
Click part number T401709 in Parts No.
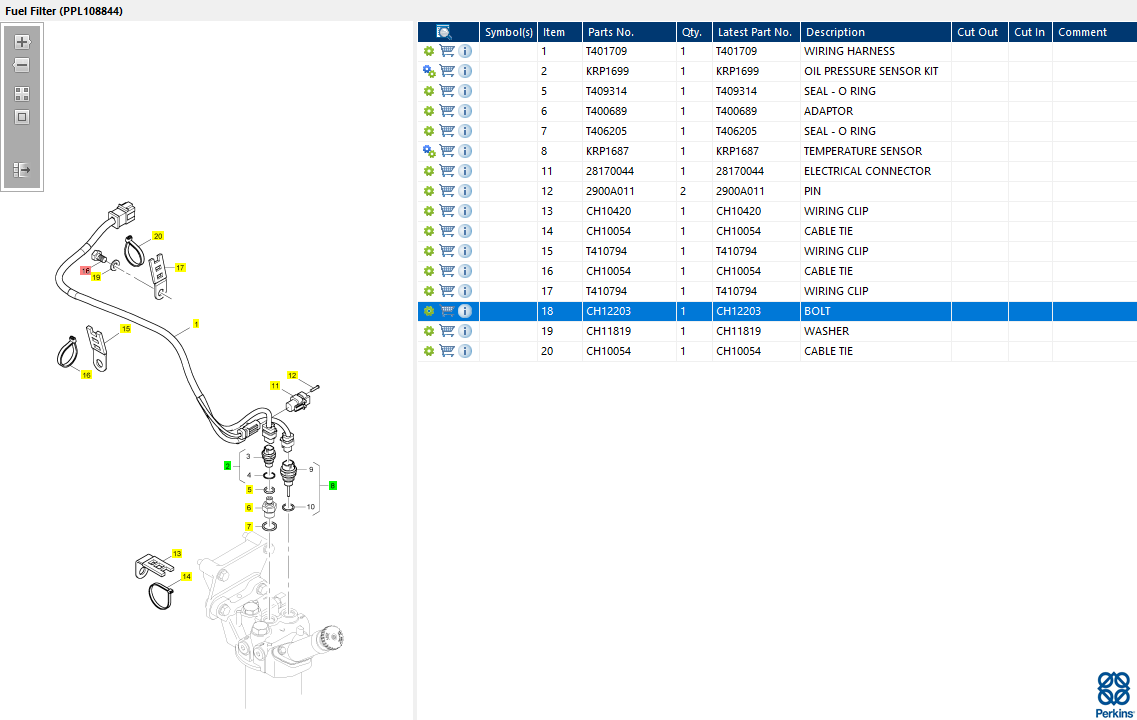click(x=606, y=51)
